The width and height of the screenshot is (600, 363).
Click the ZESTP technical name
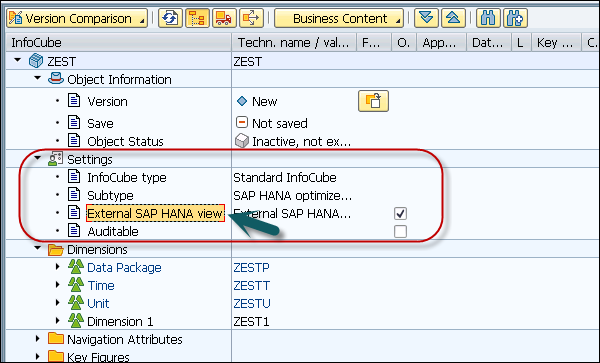point(251,267)
